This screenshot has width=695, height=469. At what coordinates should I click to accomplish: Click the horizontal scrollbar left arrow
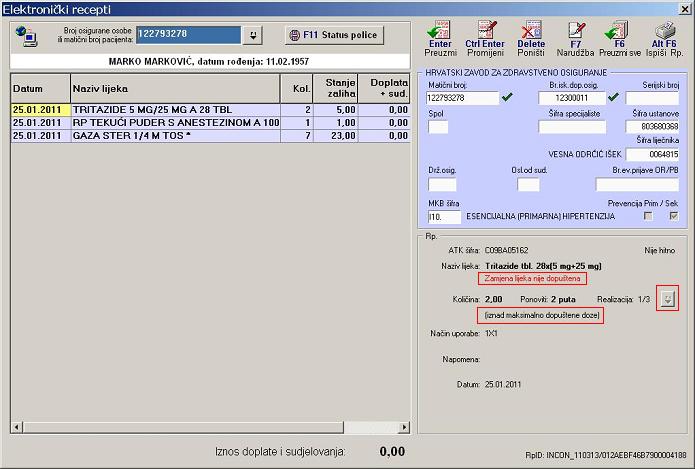[17, 427]
